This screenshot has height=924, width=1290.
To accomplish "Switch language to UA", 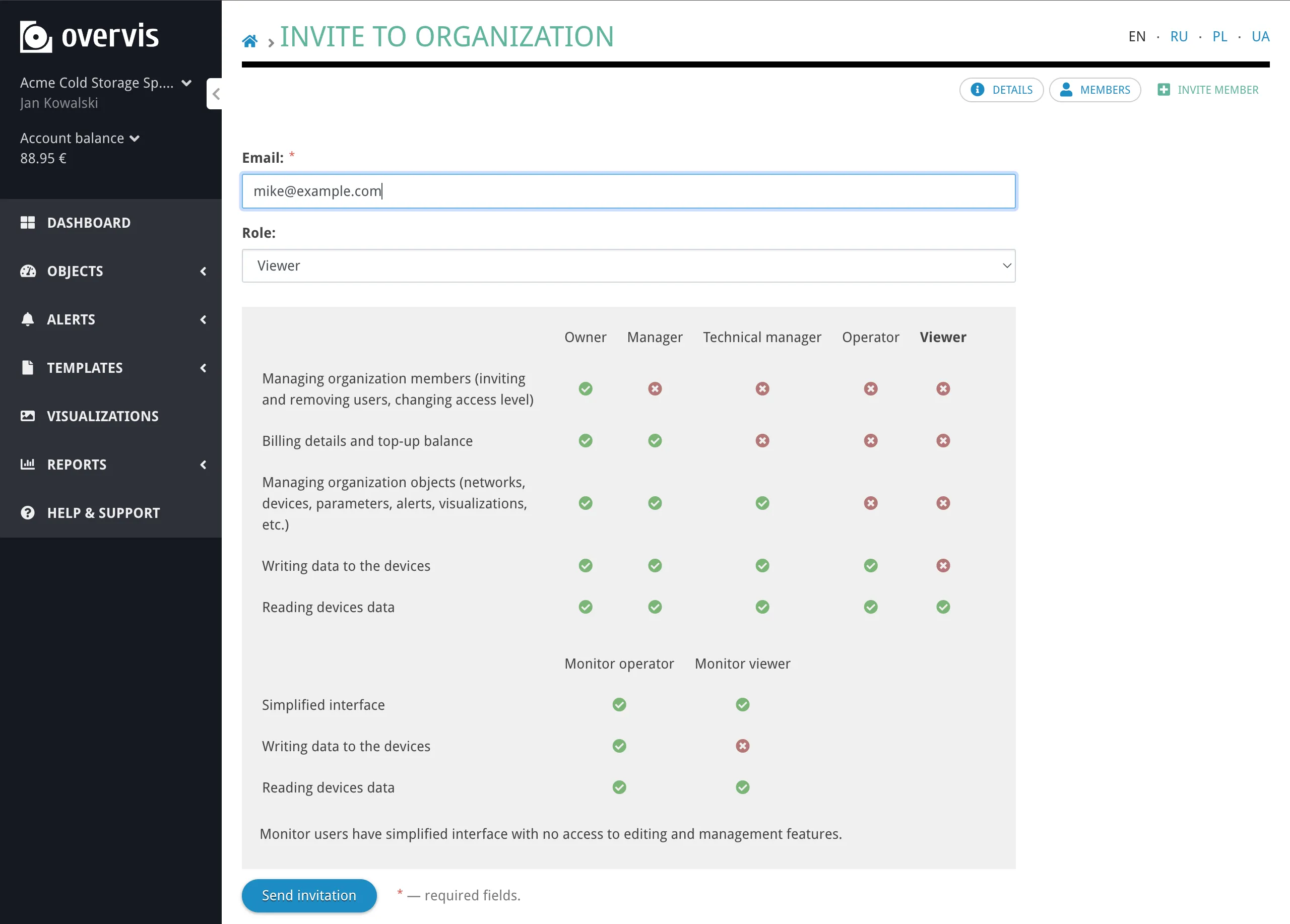I will click(1260, 36).
